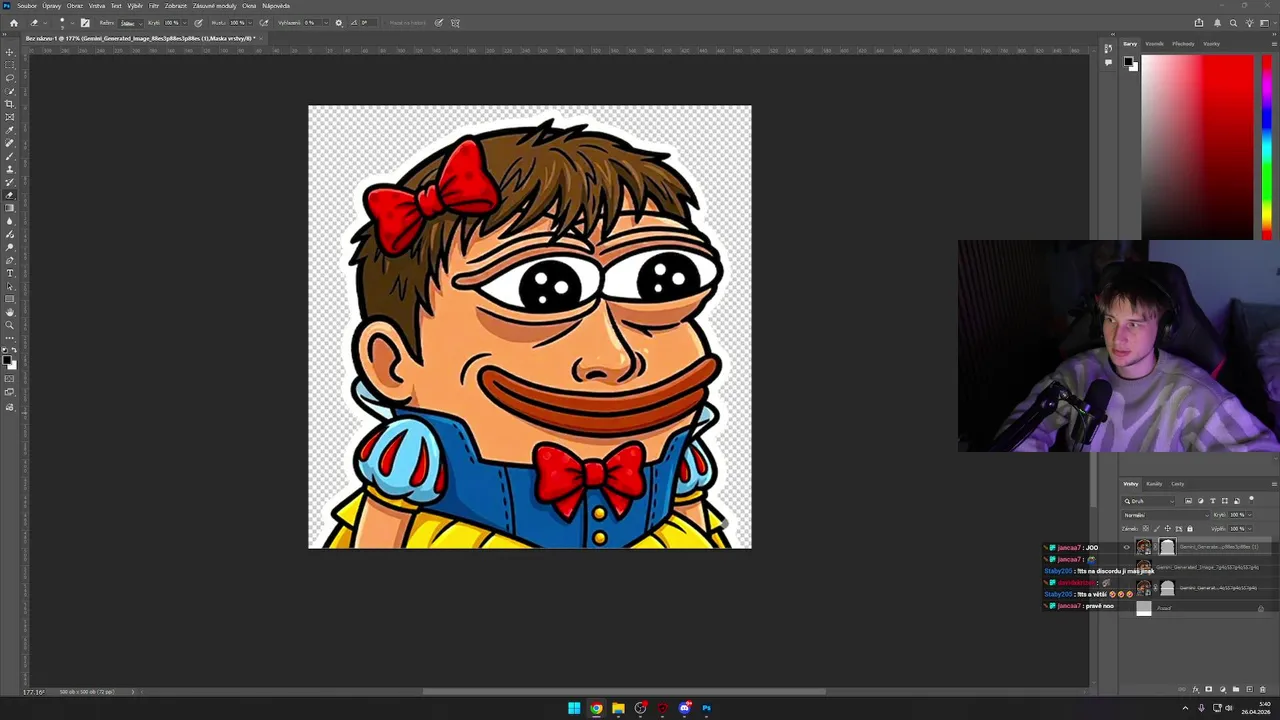Toggle lock transparent pixels

[x=1146, y=528]
